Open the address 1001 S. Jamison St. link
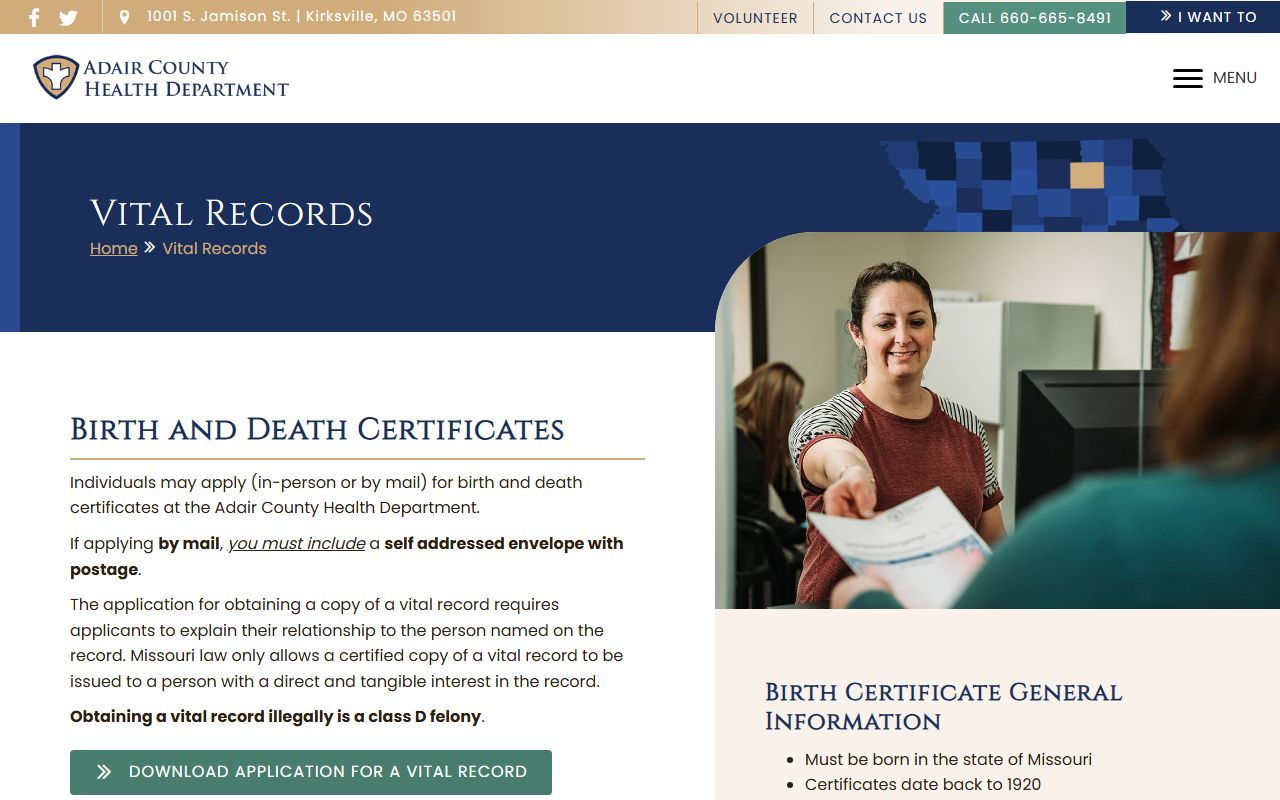This screenshot has height=800, width=1280. pyautogui.click(x=301, y=16)
